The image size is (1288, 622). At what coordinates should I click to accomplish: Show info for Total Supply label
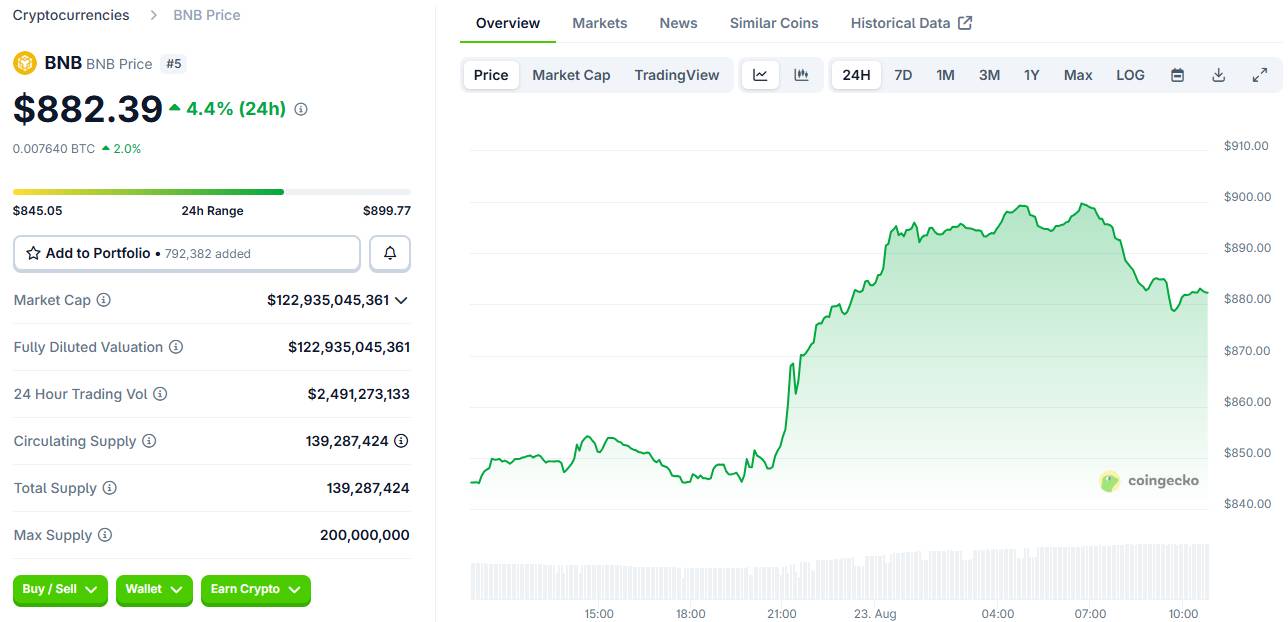(110, 488)
